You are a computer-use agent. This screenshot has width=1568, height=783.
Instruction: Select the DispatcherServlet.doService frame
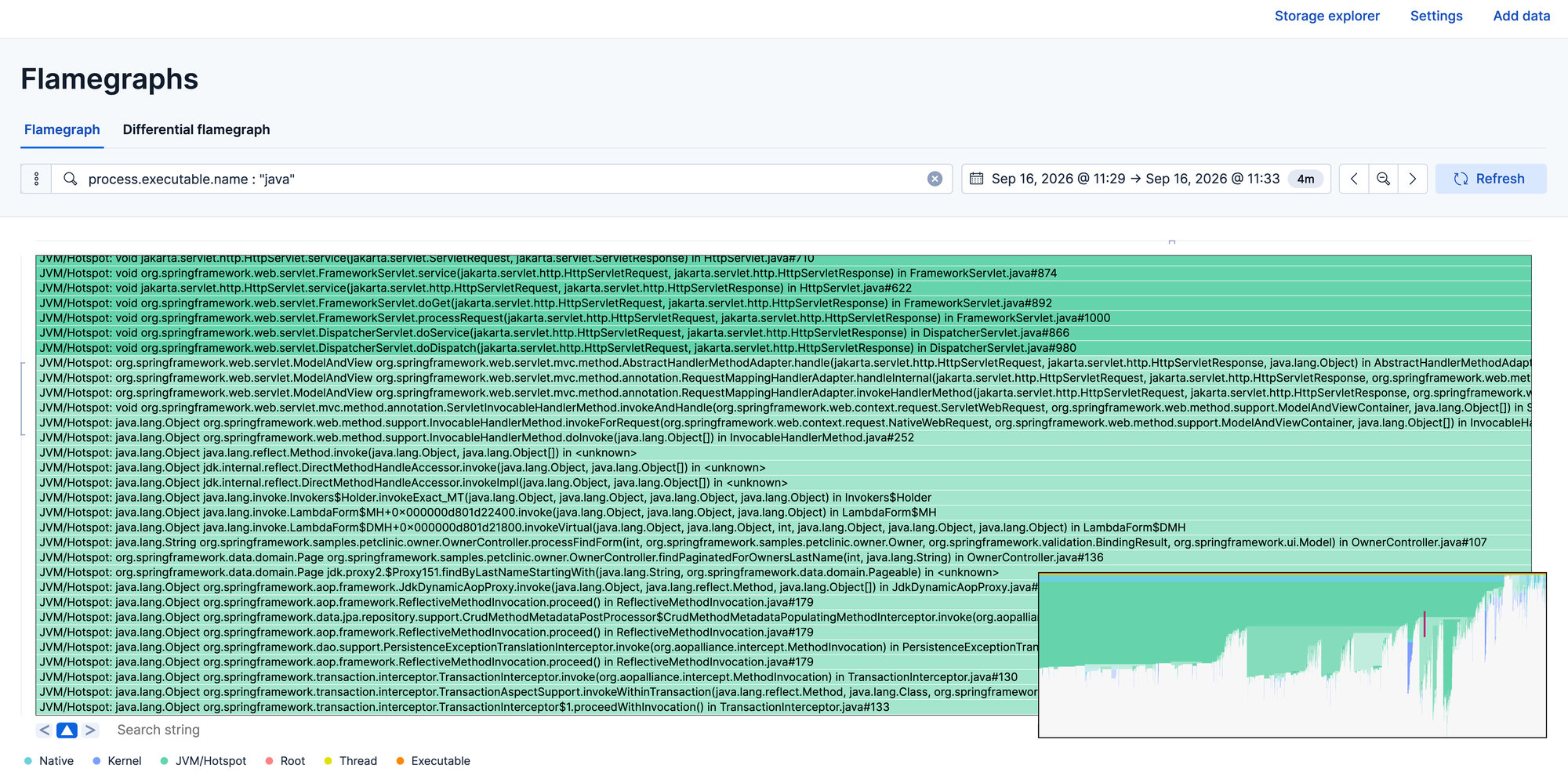click(x=783, y=333)
